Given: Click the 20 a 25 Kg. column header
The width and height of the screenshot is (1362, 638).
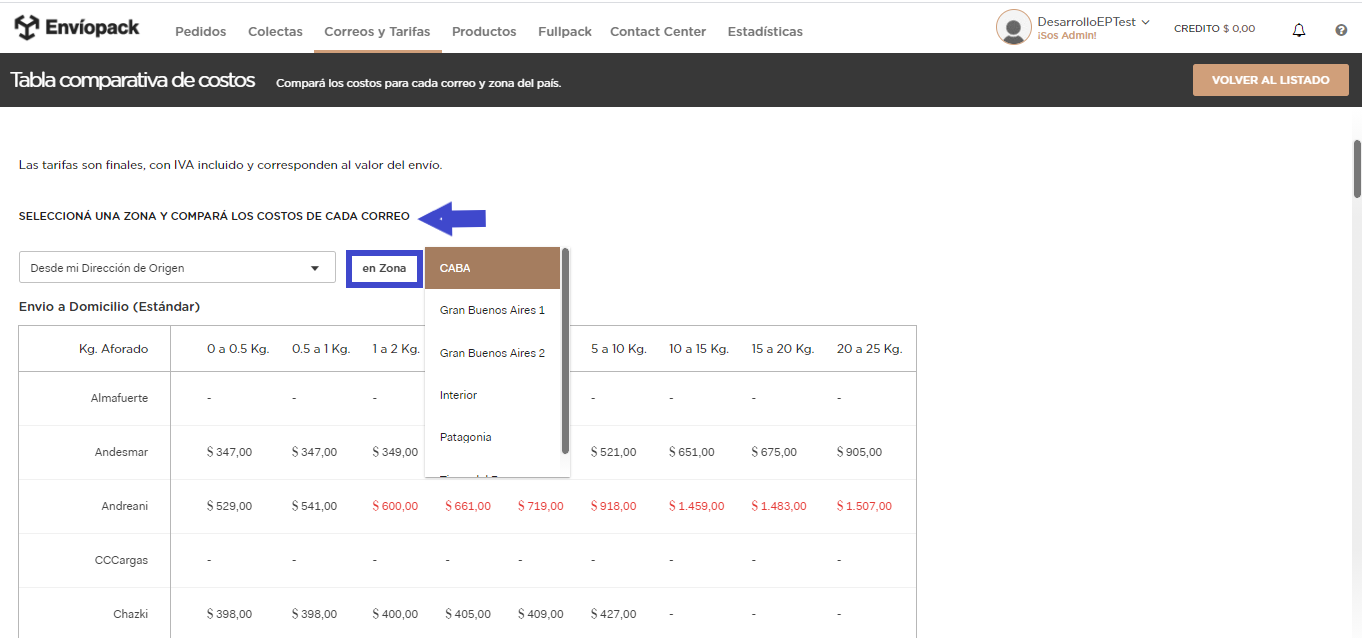Looking at the screenshot, I should (869, 349).
